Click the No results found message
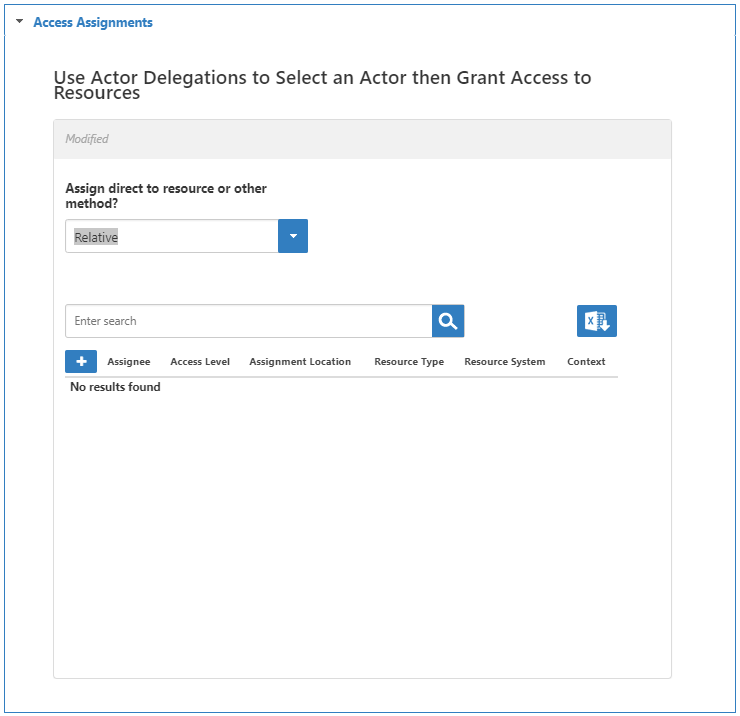 point(115,387)
